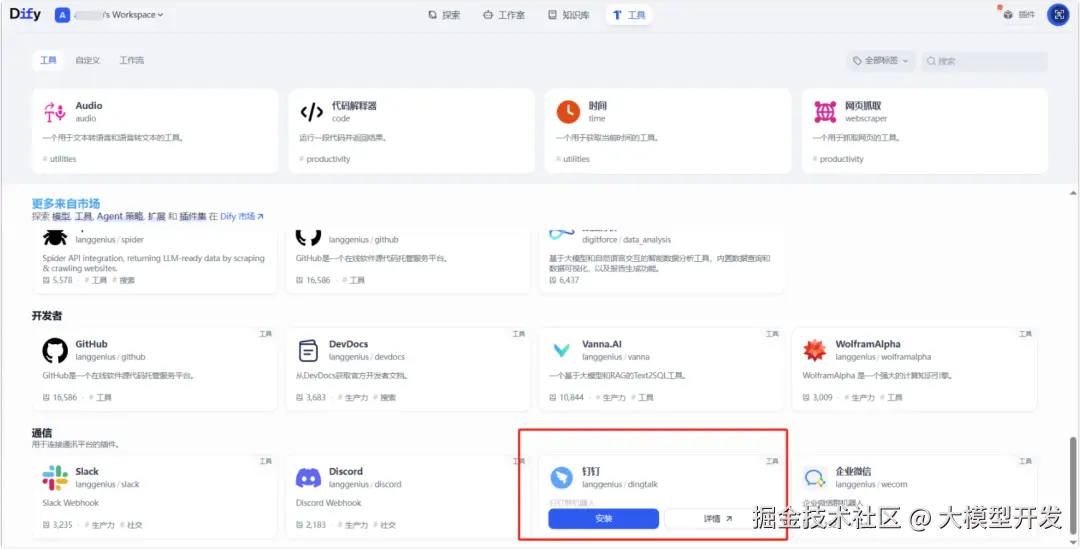Click the 3,683 download count on DevDocs
The width and height of the screenshot is (1080, 549).
316,397
